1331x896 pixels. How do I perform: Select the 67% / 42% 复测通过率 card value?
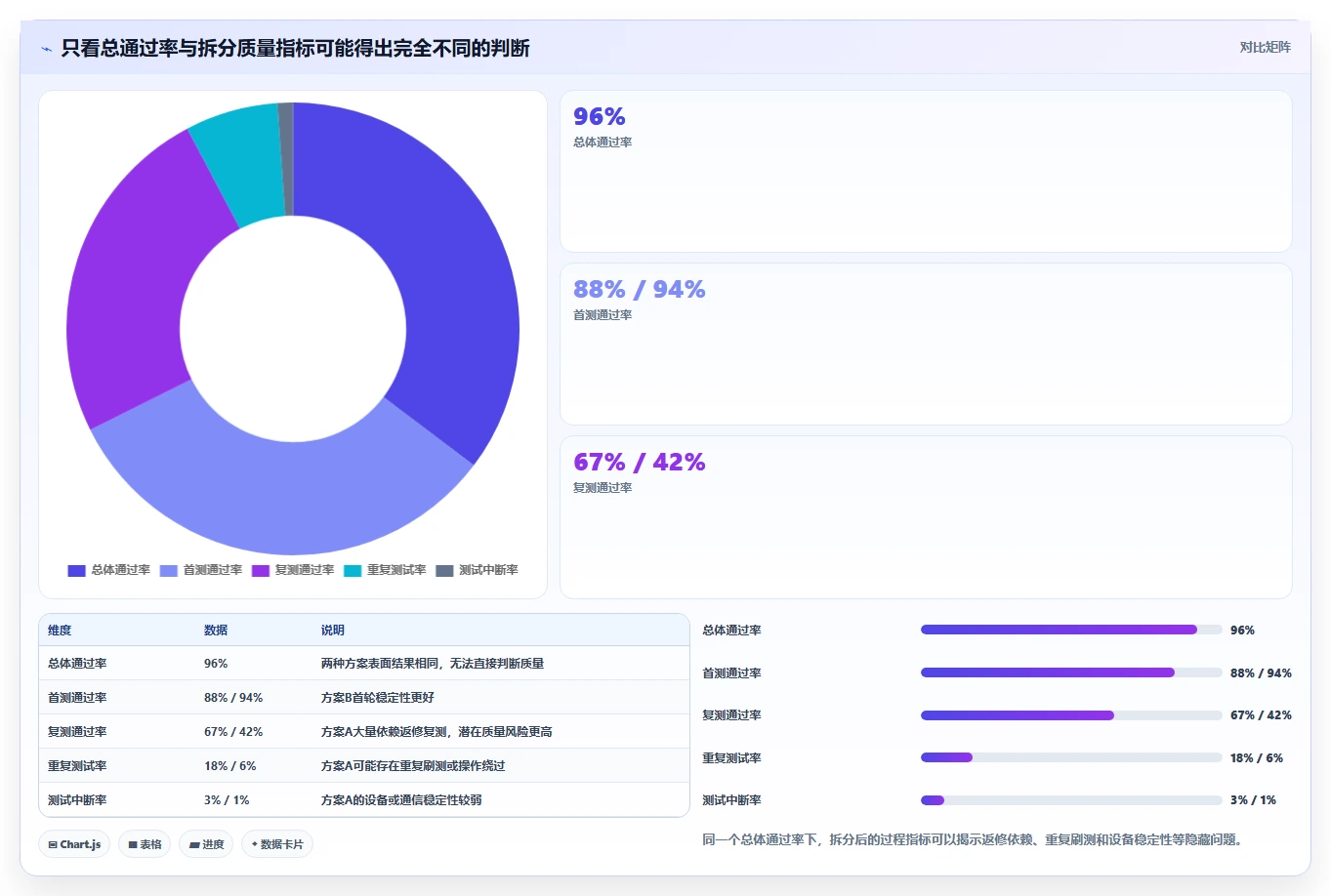pos(639,463)
